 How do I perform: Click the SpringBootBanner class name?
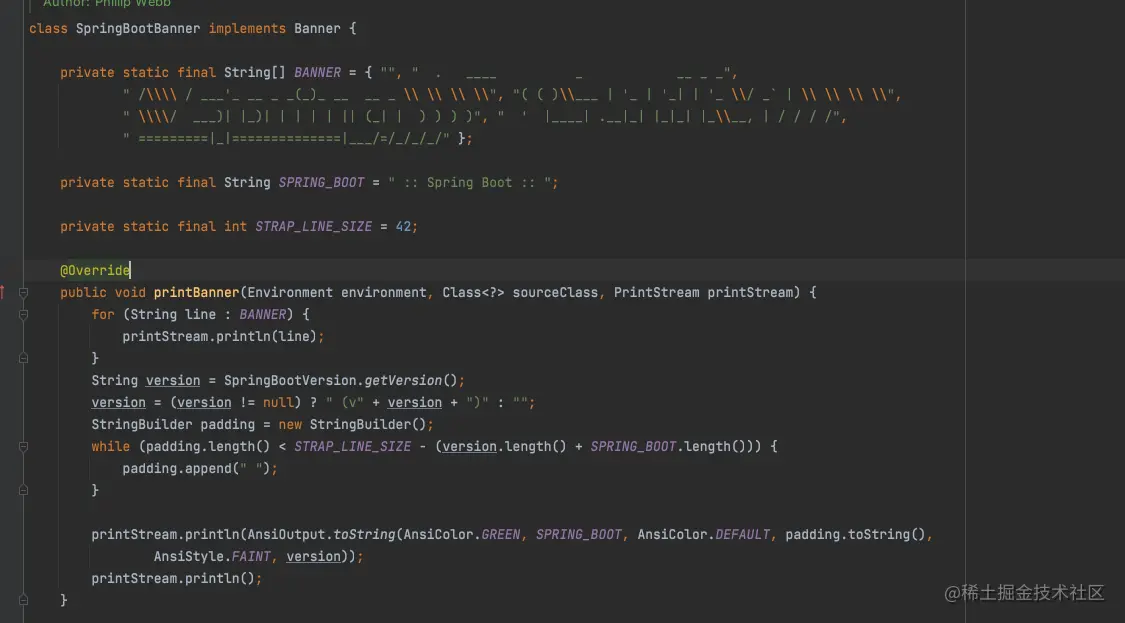pyautogui.click(x=138, y=29)
